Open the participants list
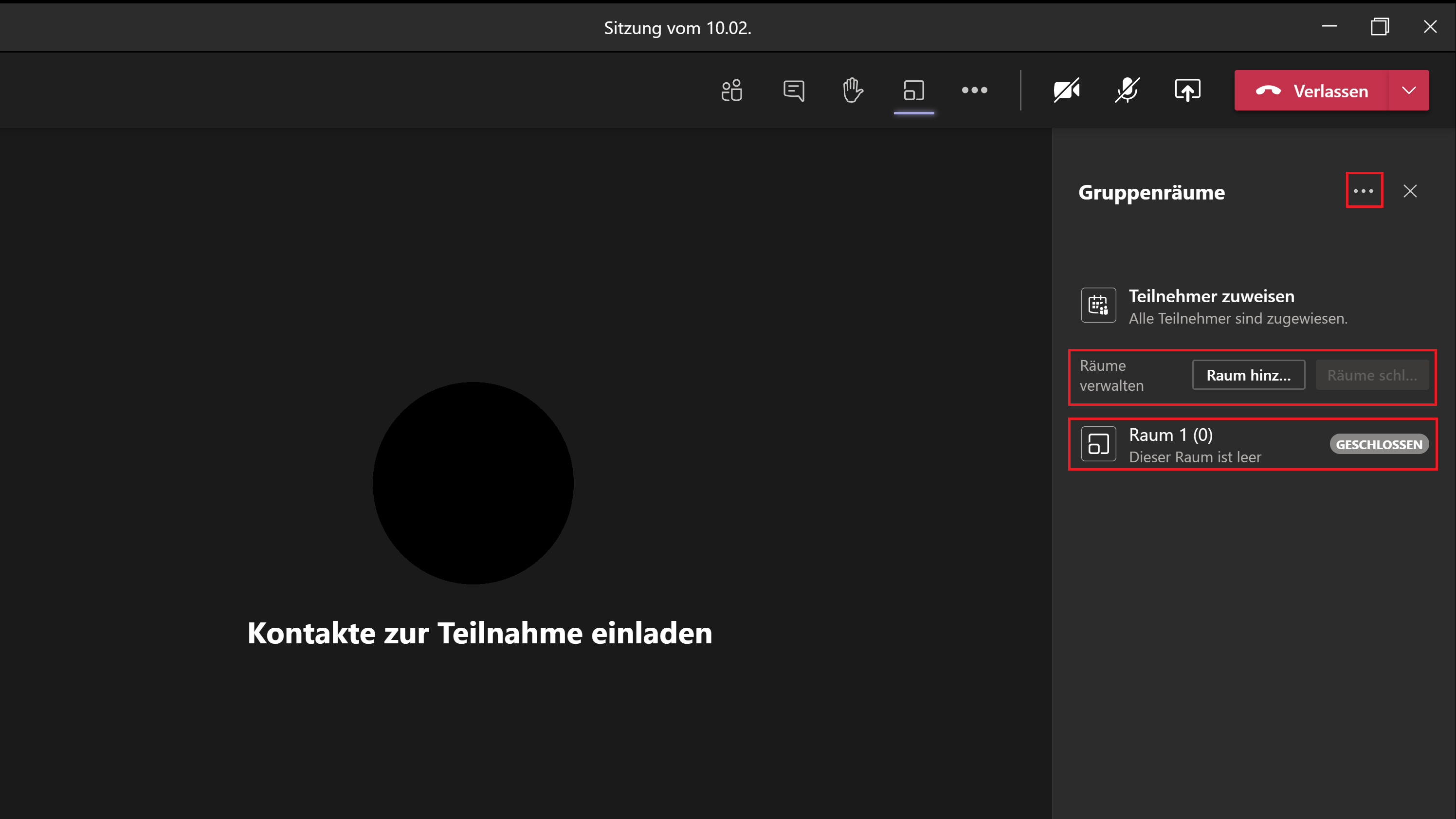The image size is (1456, 819). pyautogui.click(x=732, y=91)
